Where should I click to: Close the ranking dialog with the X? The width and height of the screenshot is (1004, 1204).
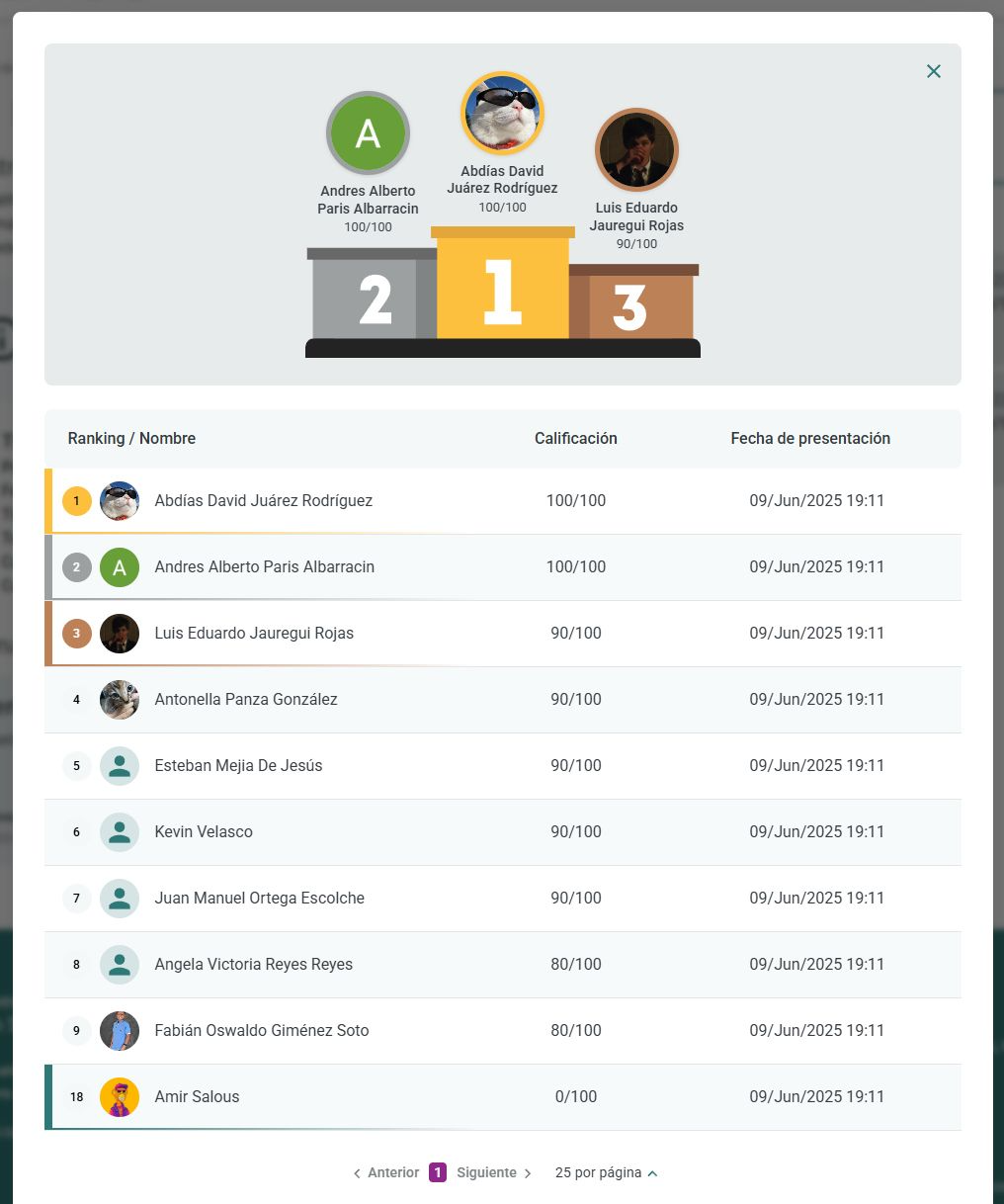[933, 71]
